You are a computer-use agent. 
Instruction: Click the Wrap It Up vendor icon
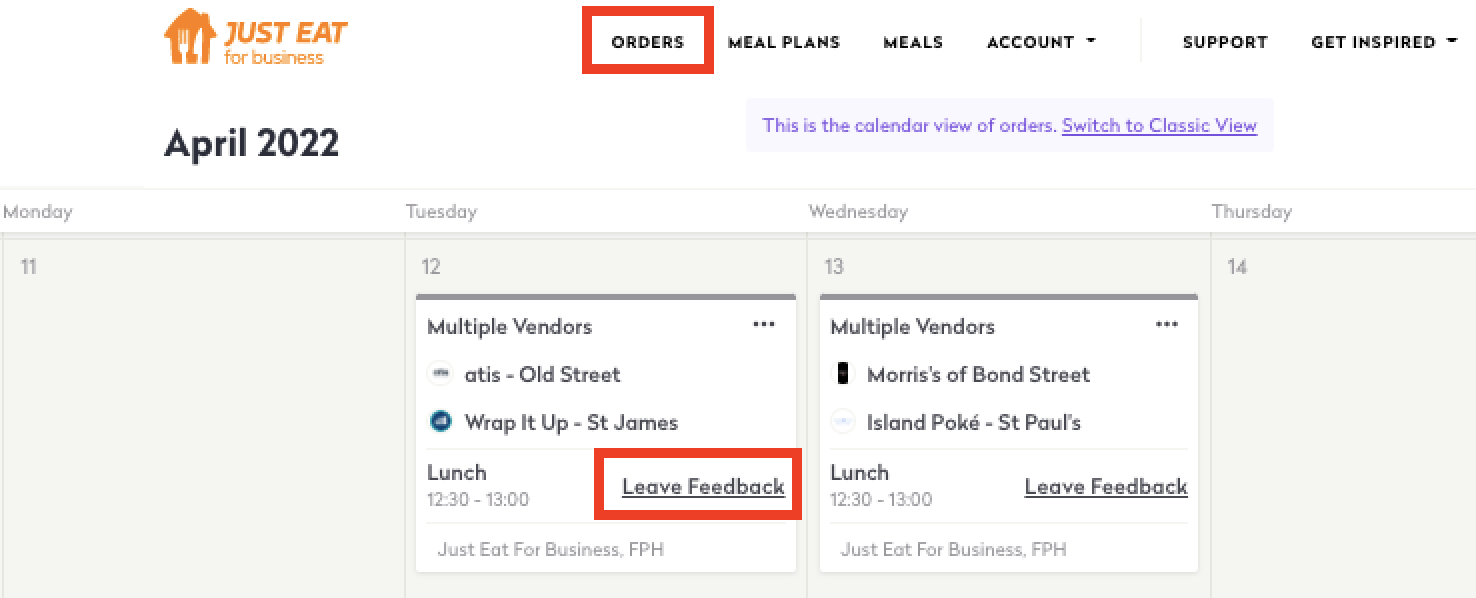click(440, 422)
